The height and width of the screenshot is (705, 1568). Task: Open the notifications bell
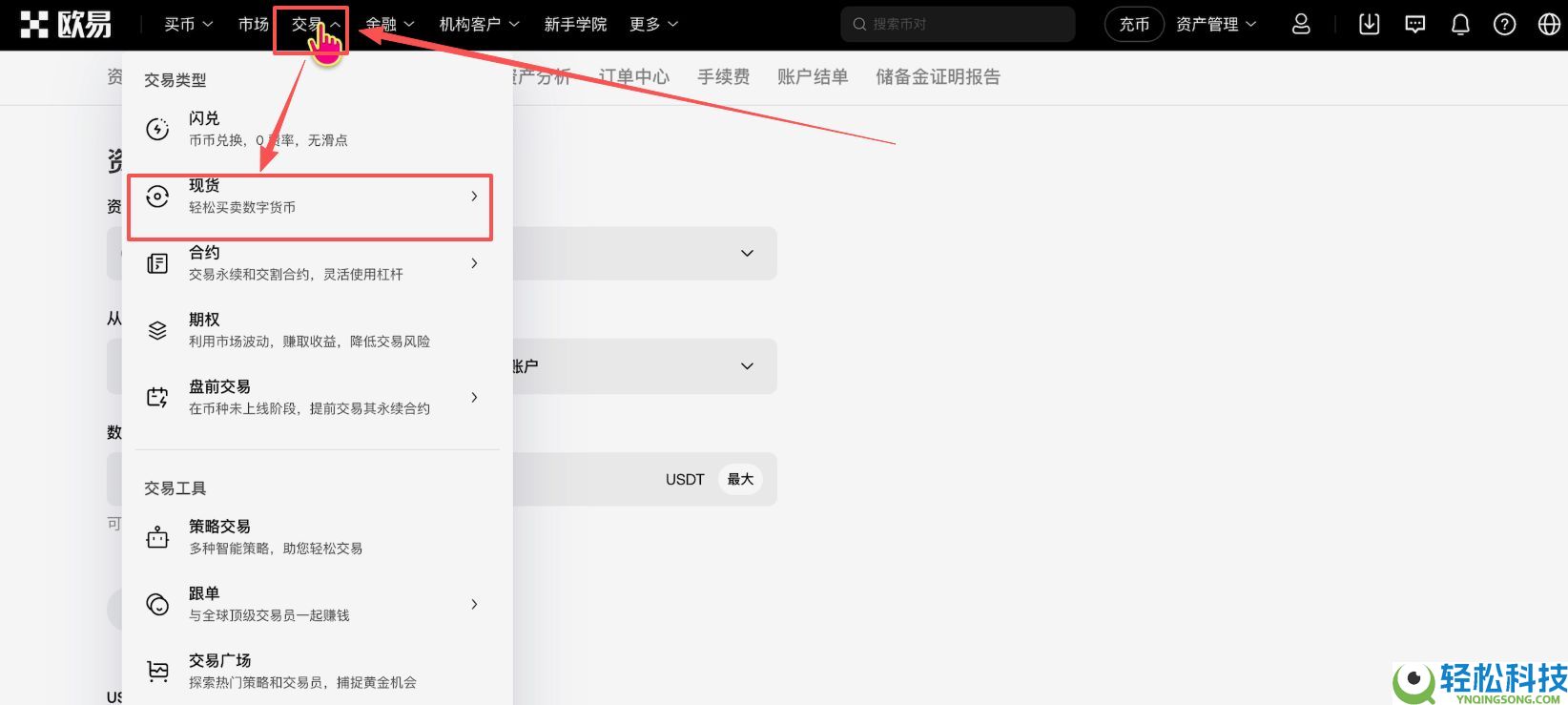click(1460, 24)
